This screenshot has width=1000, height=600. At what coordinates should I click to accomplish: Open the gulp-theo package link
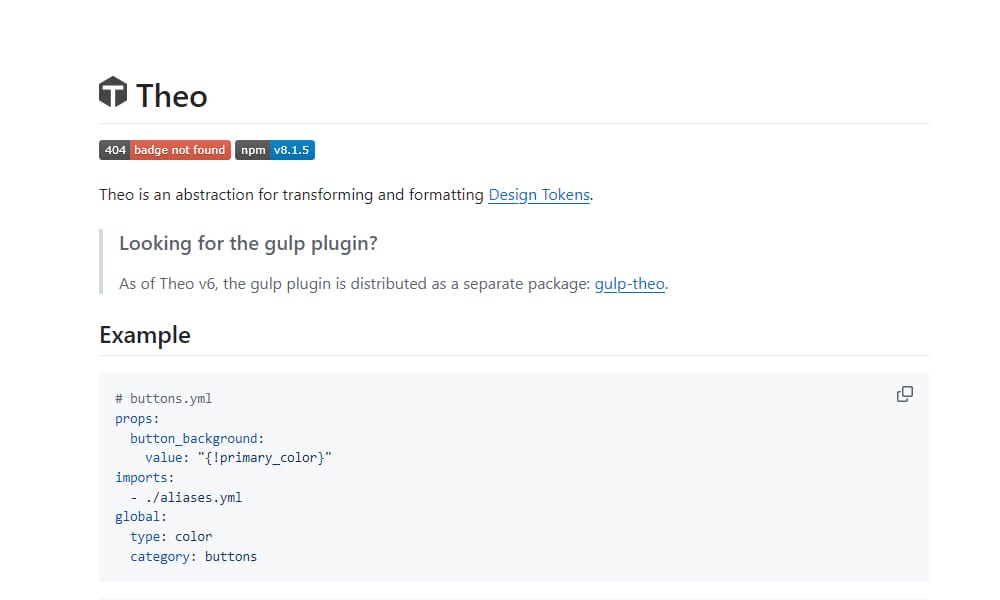[x=629, y=284]
